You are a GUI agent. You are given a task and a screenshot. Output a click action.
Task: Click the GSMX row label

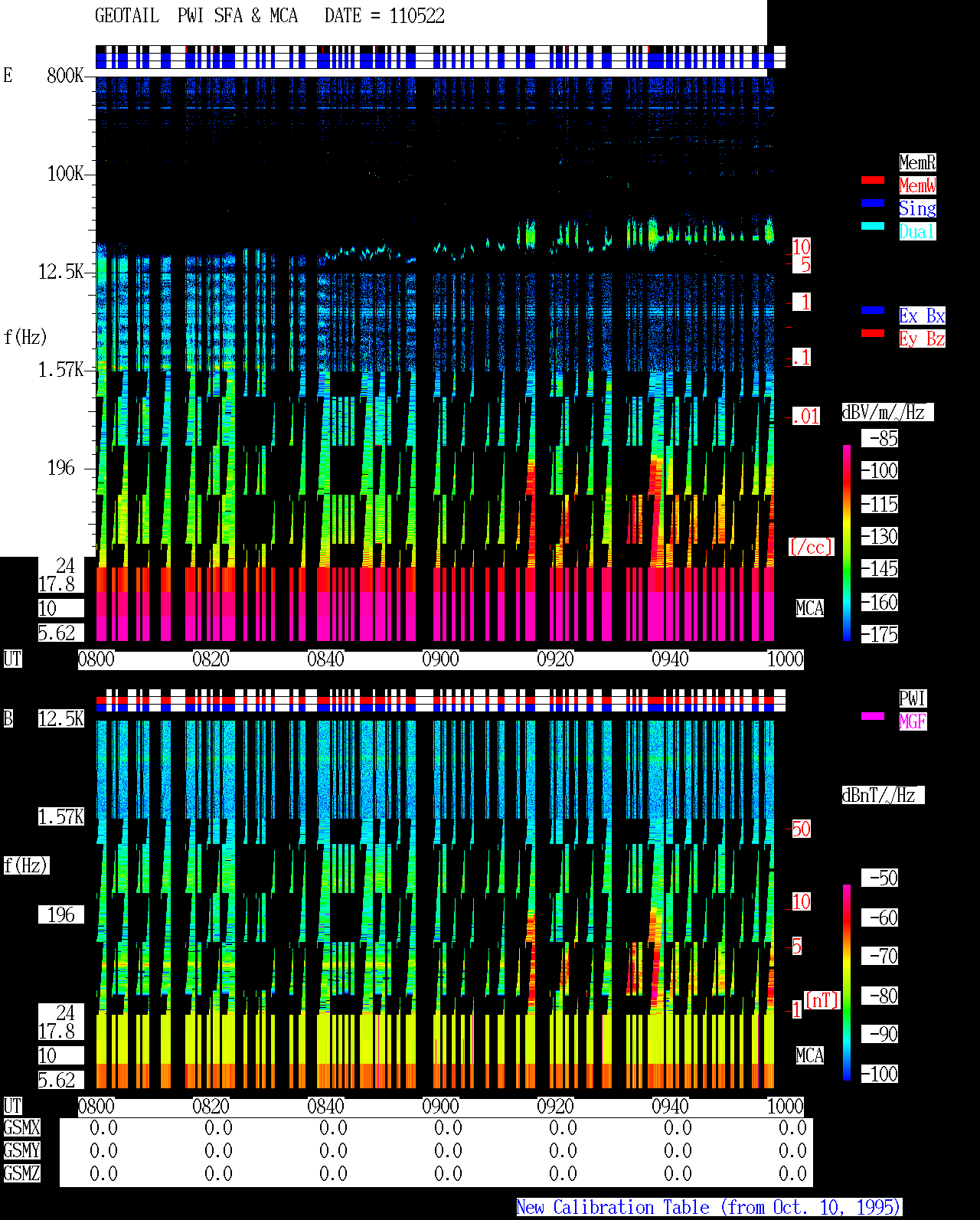(22, 1127)
